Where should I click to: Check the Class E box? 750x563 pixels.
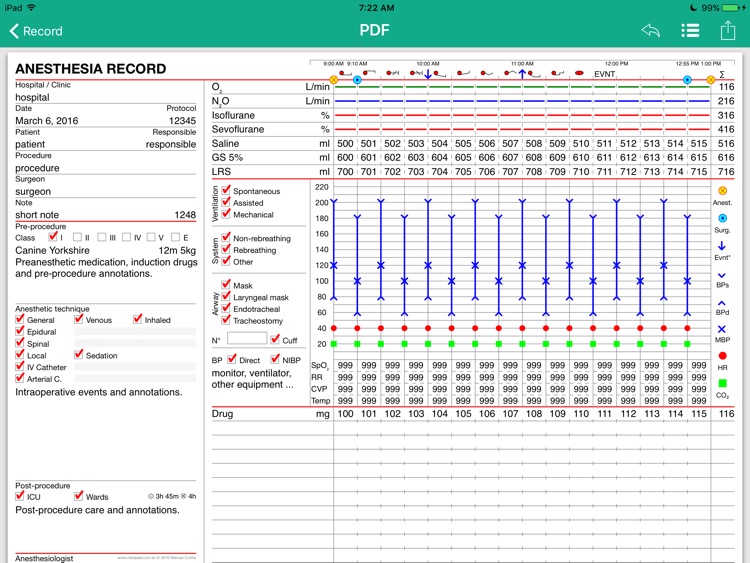(176, 237)
